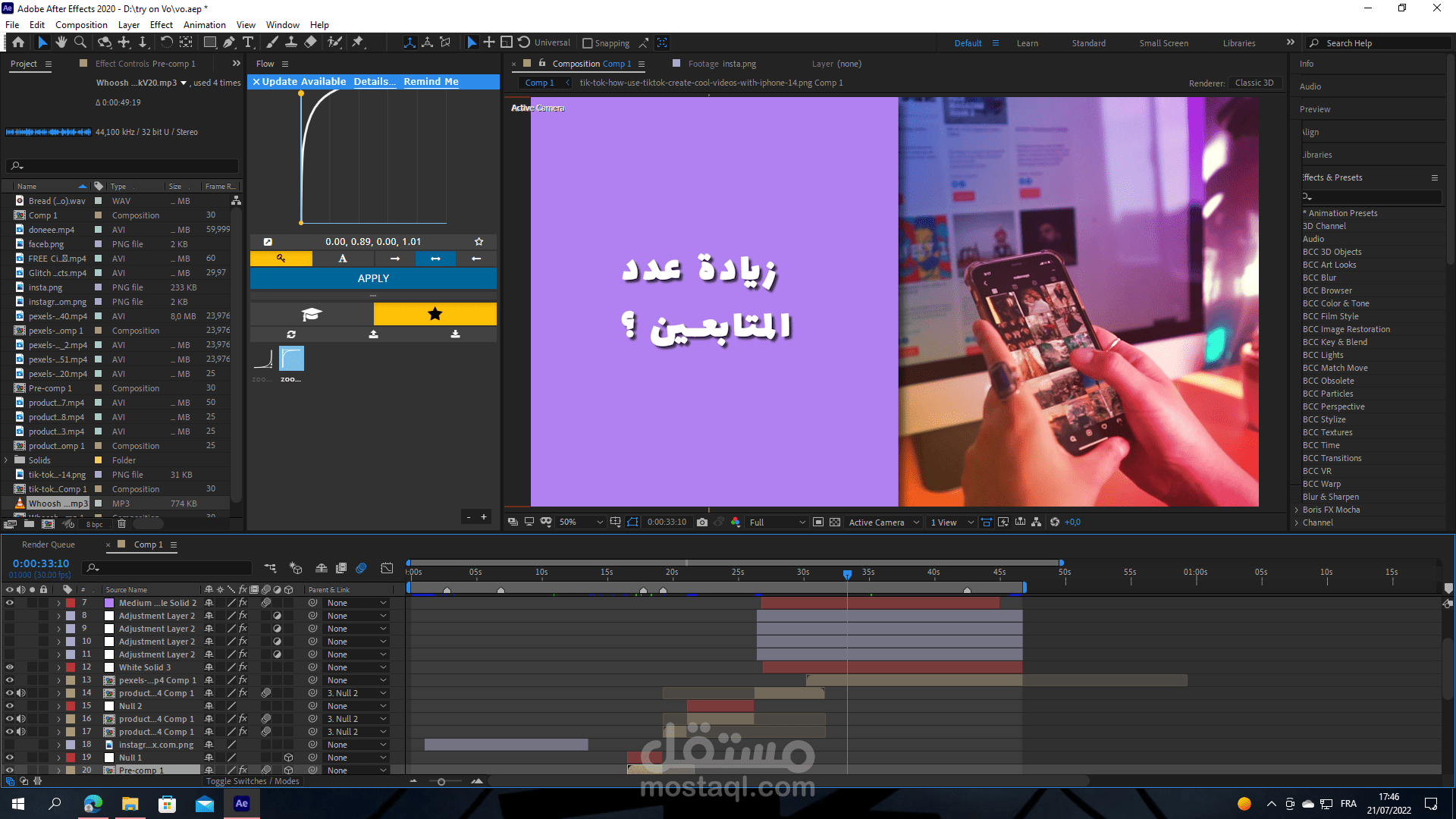This screenshot has width=1456, height=819.
Task: Select the Horizontal Type tool
Action: pyautogui.click(x=248, y=42)
